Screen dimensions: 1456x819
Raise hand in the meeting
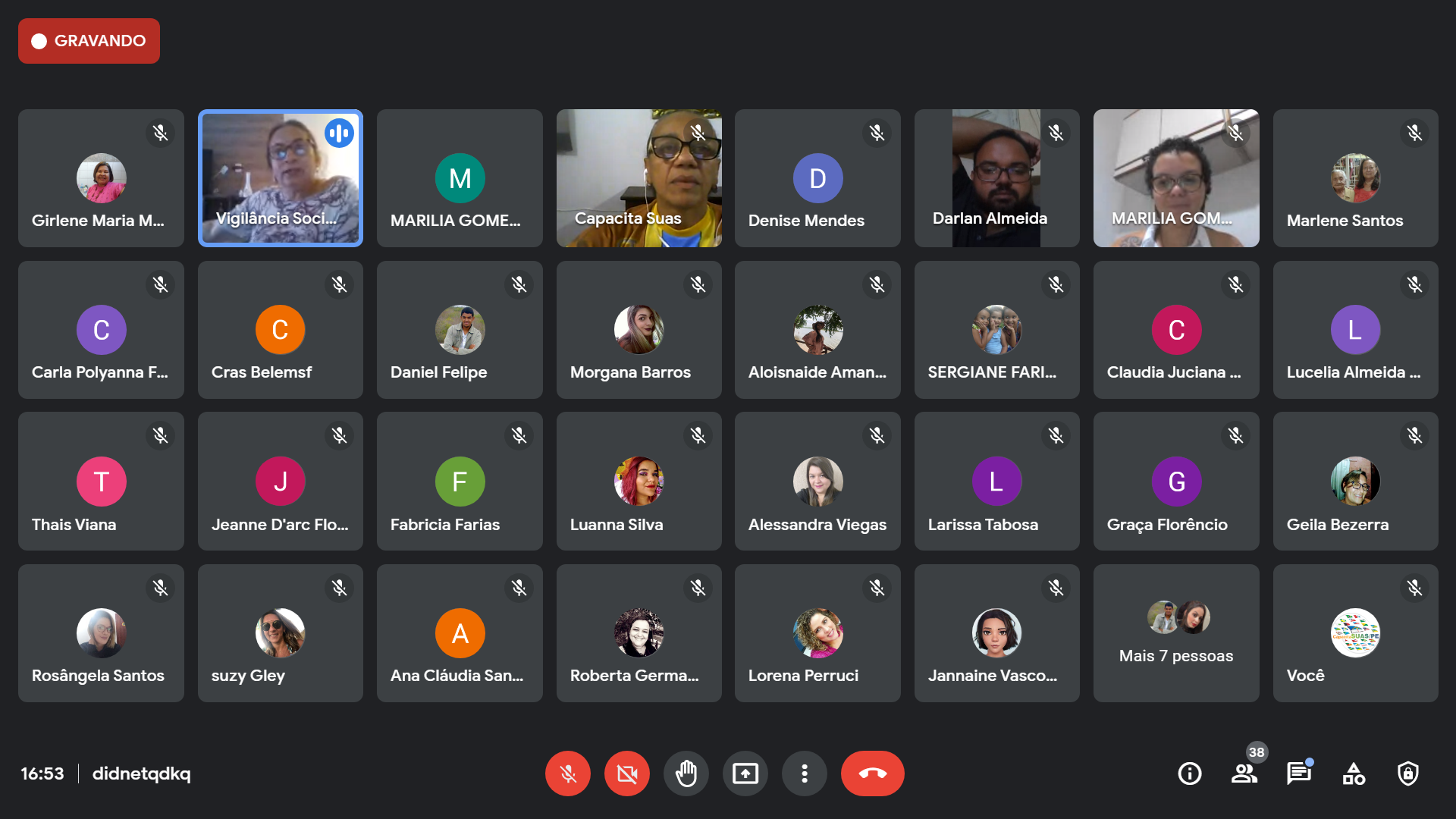point(686,773)
